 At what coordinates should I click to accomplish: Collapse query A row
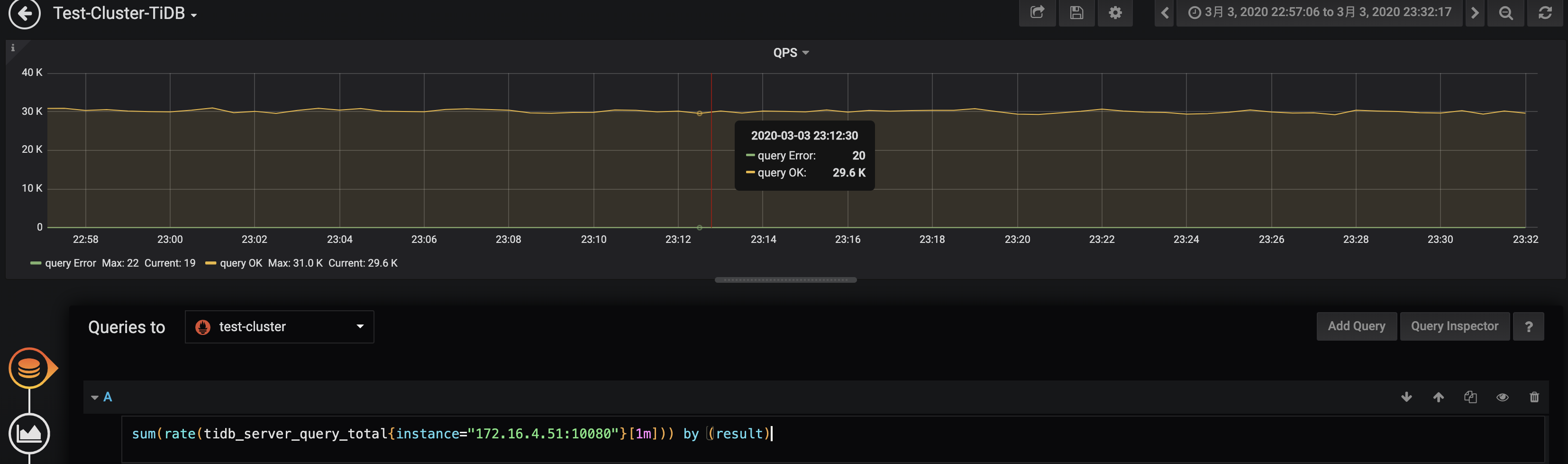tap(95, 398)
